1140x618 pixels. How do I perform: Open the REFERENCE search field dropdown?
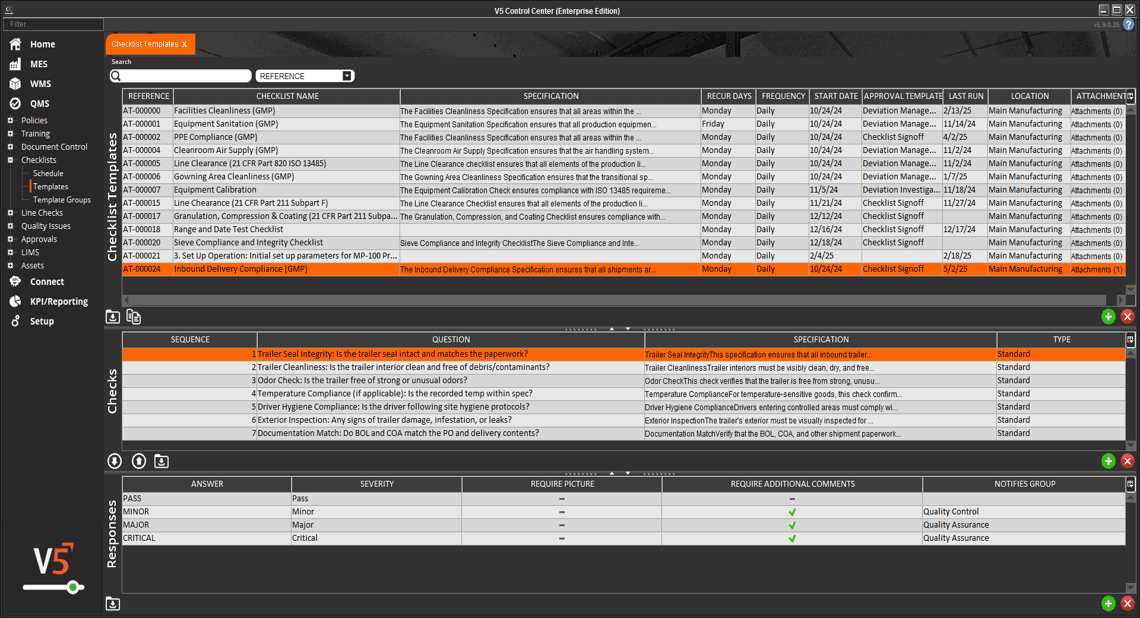pos(347,76)
